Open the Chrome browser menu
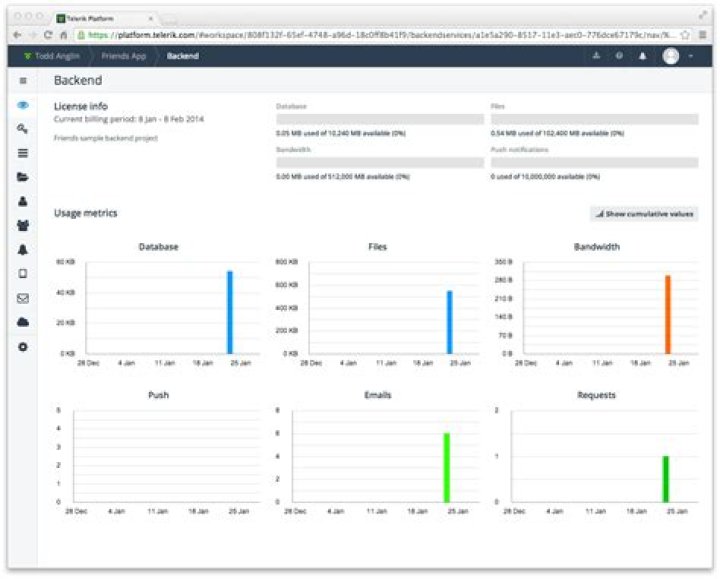This screenshot has width=720, height=579. coord(703,34)
